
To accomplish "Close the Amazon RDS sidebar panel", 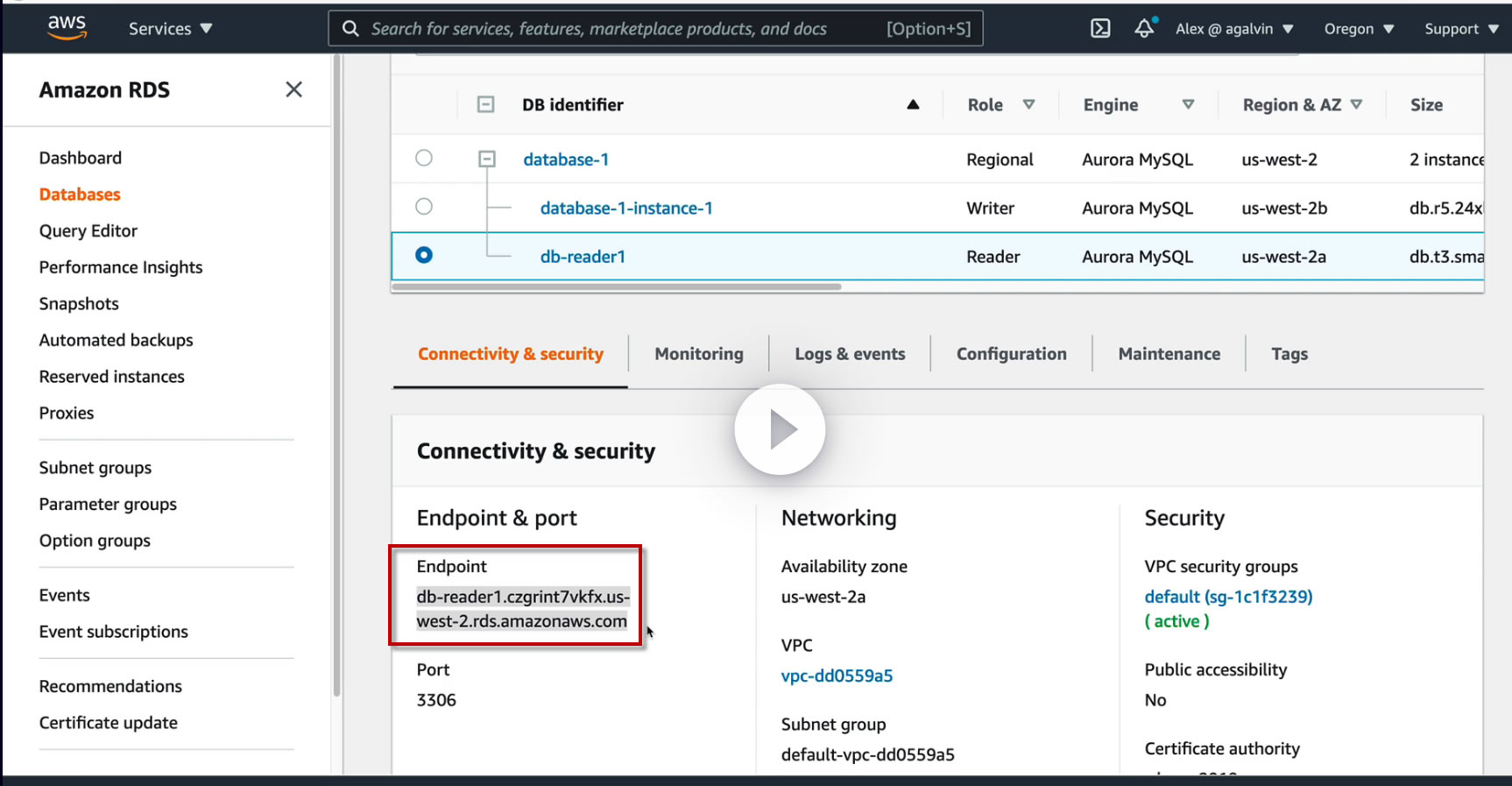I will click(293, 89).
